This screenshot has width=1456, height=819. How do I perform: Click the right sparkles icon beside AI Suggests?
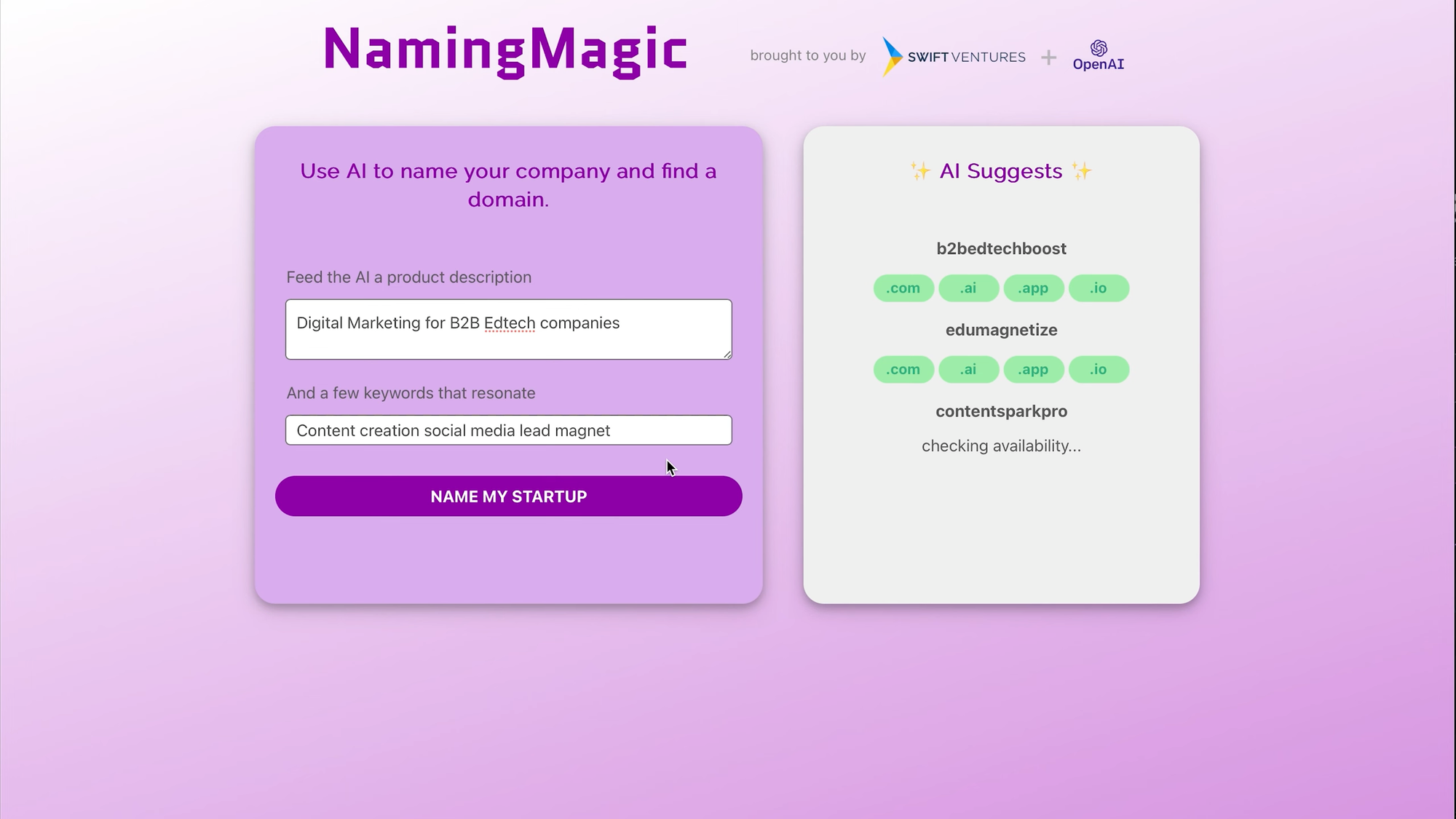coord(1082,171)
